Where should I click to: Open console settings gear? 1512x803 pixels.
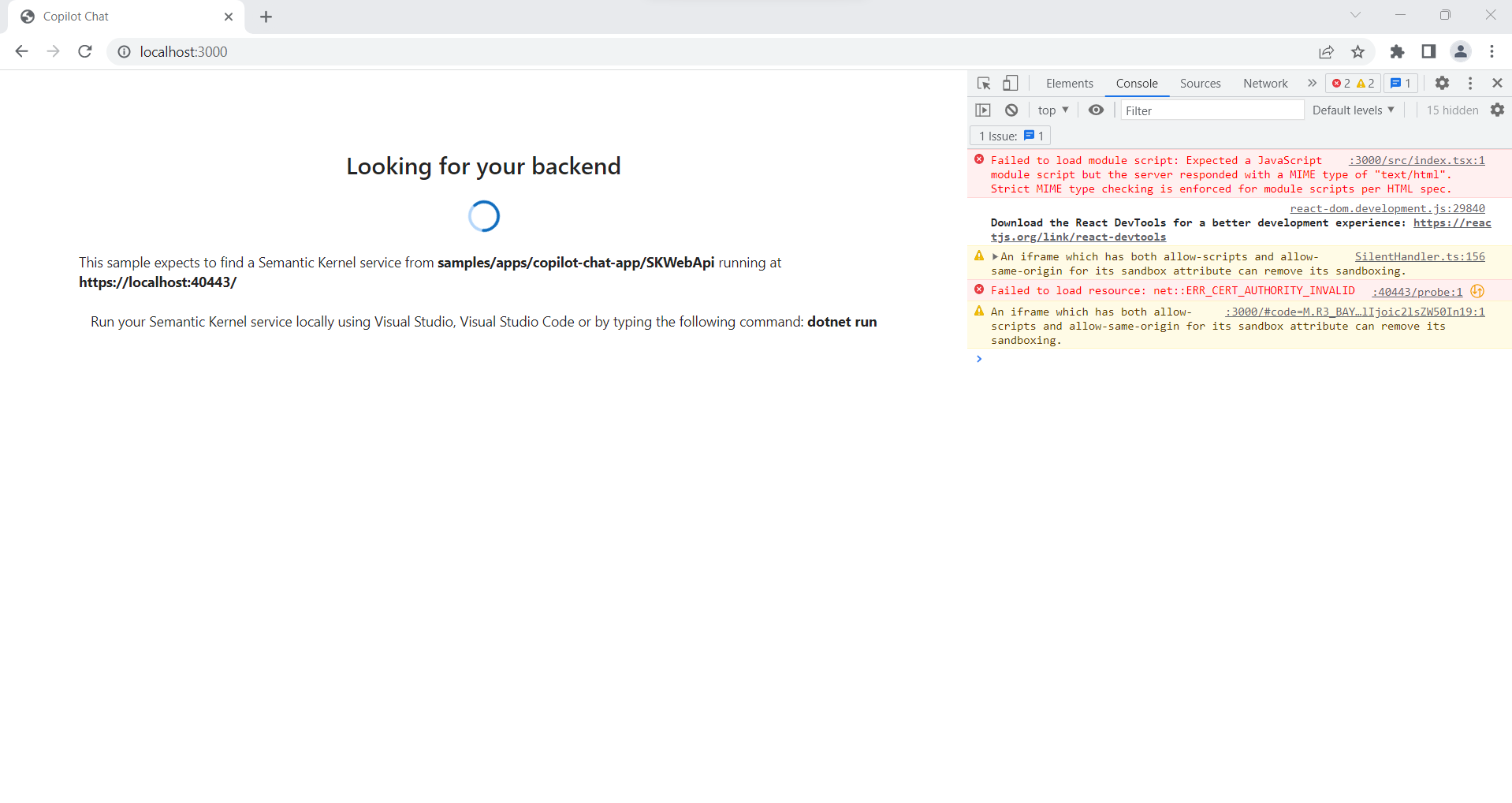click(x=1497, y=110)
